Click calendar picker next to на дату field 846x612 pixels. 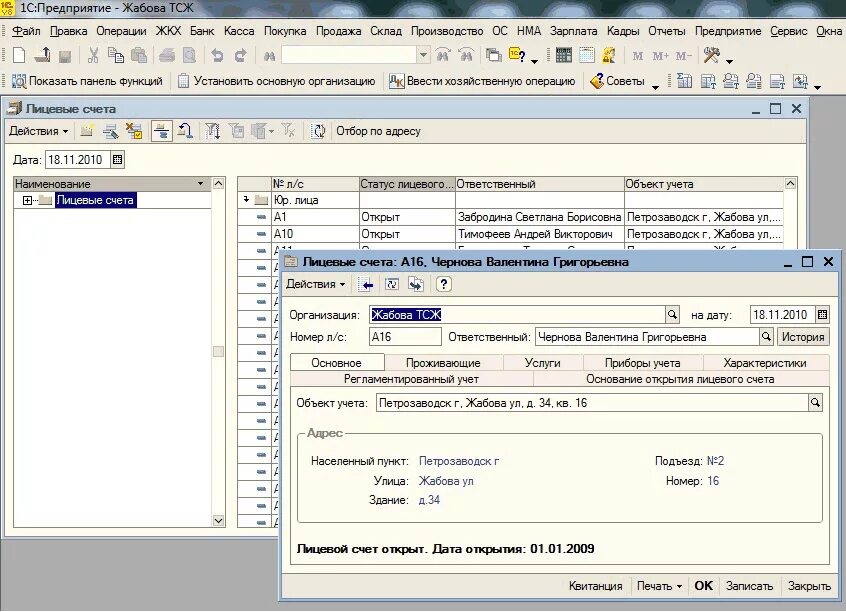click(x=822, y=315)
